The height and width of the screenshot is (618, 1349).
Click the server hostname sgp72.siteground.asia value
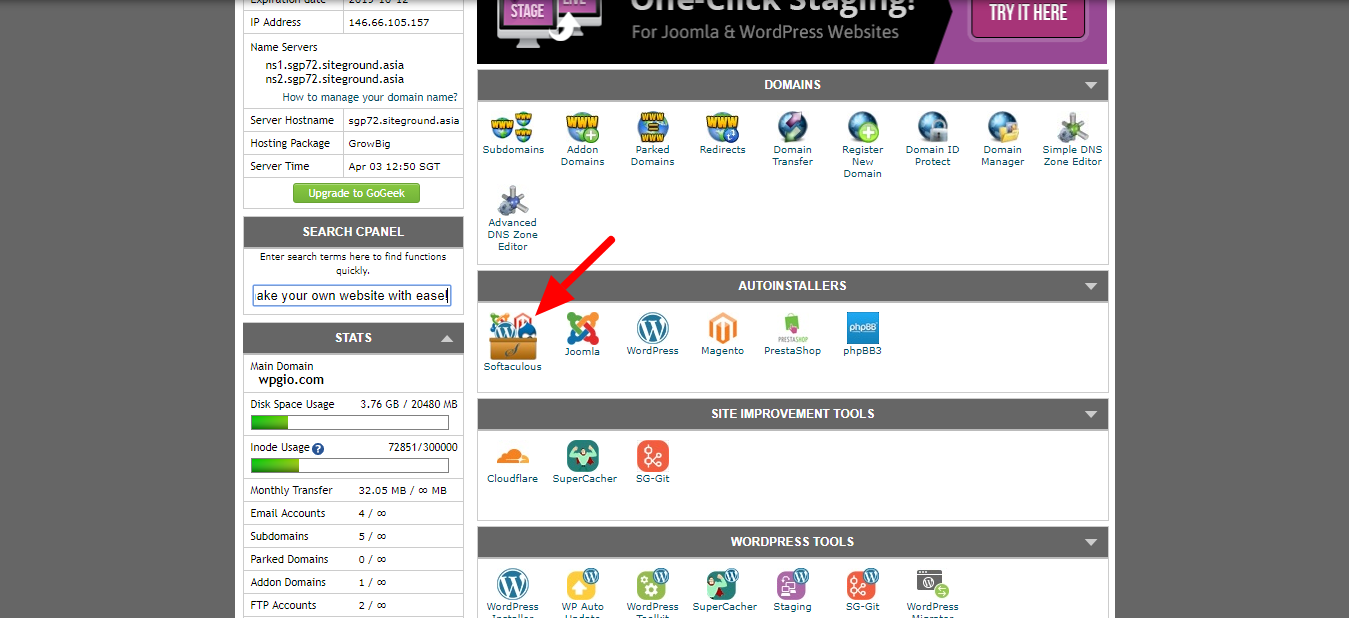pyautogui.click(x=404, y=120)
